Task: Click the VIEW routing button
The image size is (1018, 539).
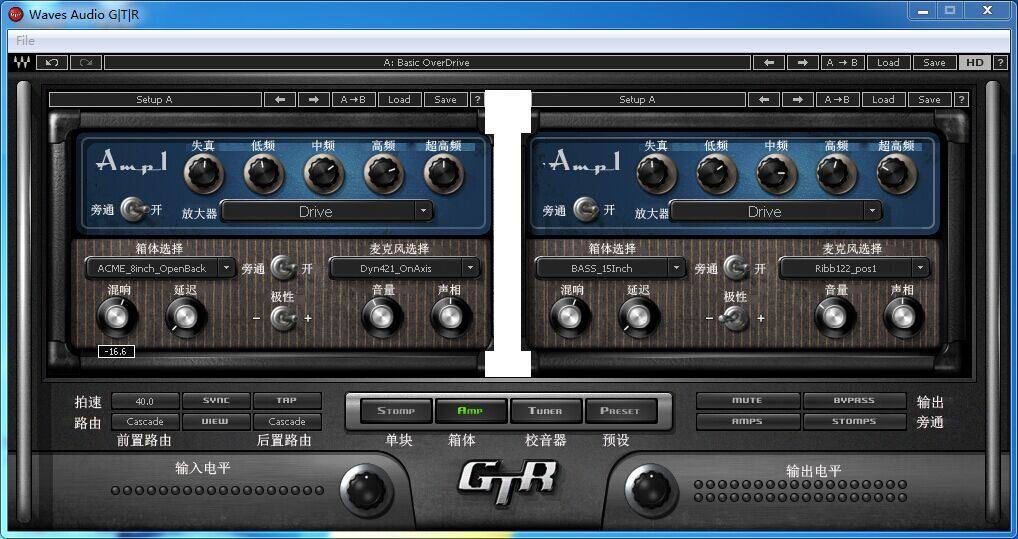Action: [x=216, y=421]
